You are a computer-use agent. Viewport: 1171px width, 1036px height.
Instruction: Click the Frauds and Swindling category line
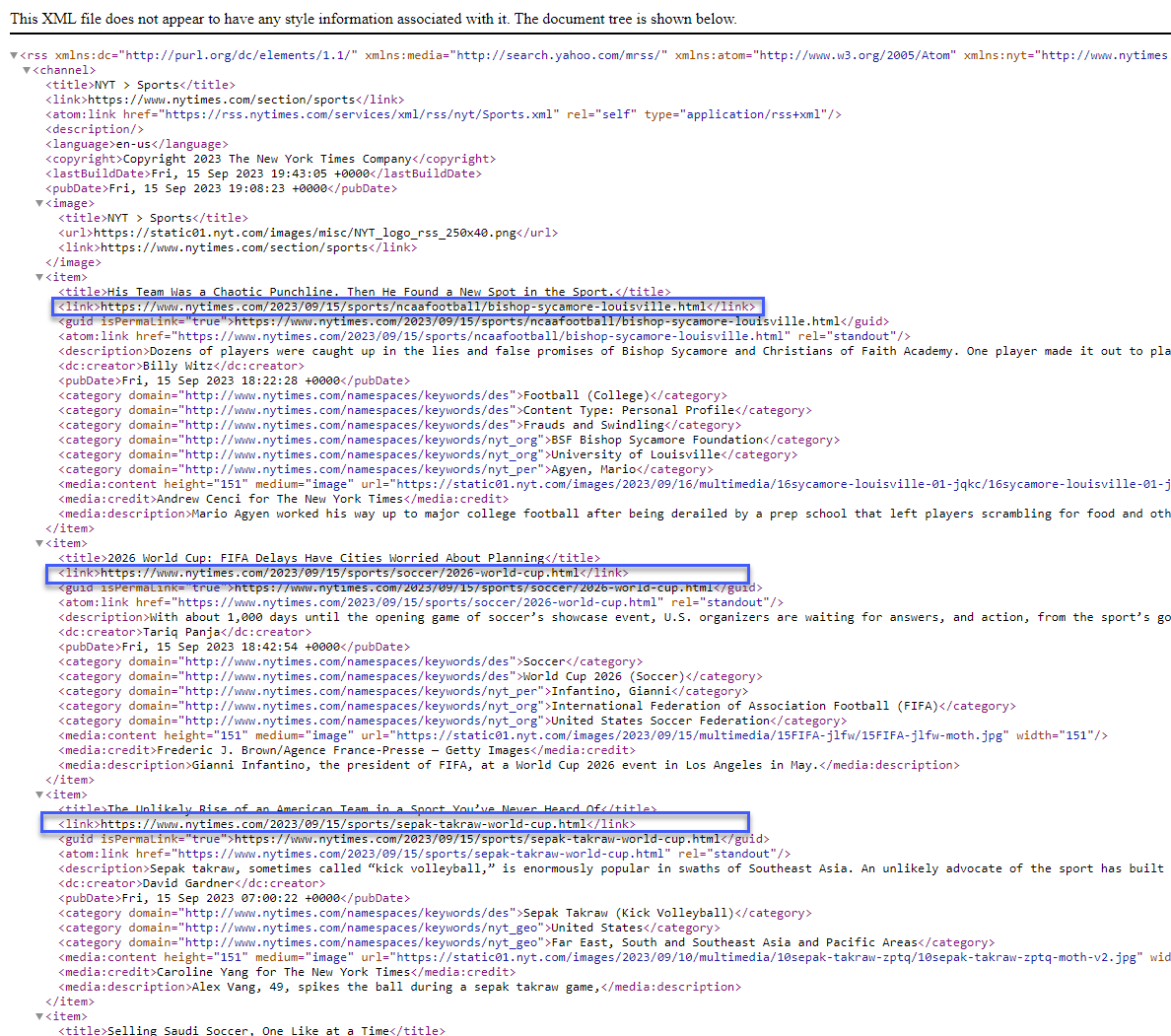400,425
